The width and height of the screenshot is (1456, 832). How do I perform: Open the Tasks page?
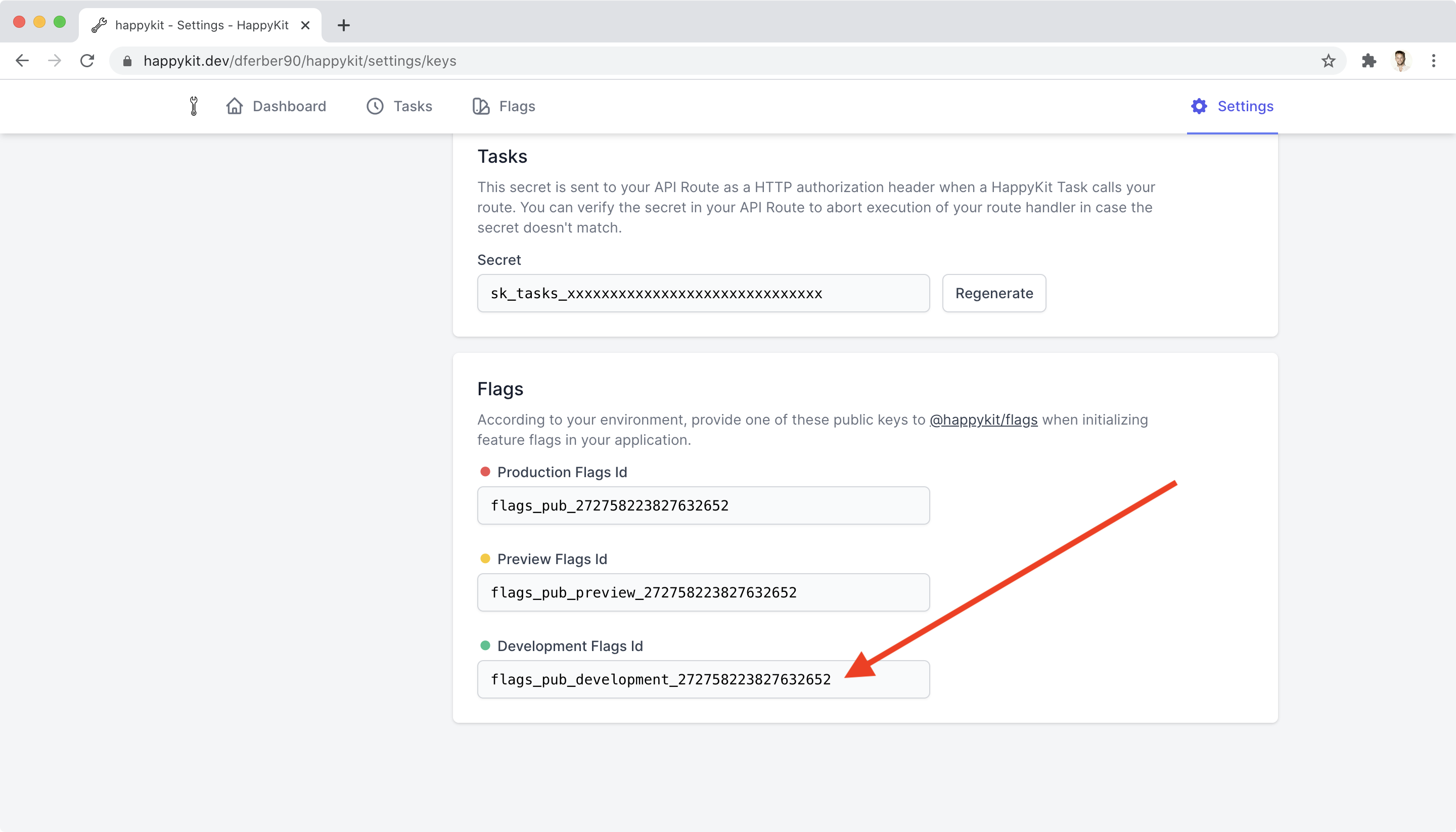(x=399, y=106)
